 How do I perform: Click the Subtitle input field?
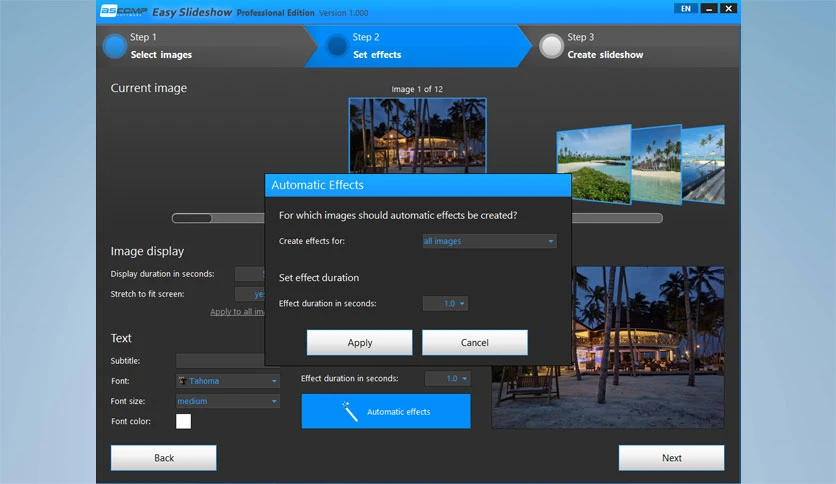220,361
